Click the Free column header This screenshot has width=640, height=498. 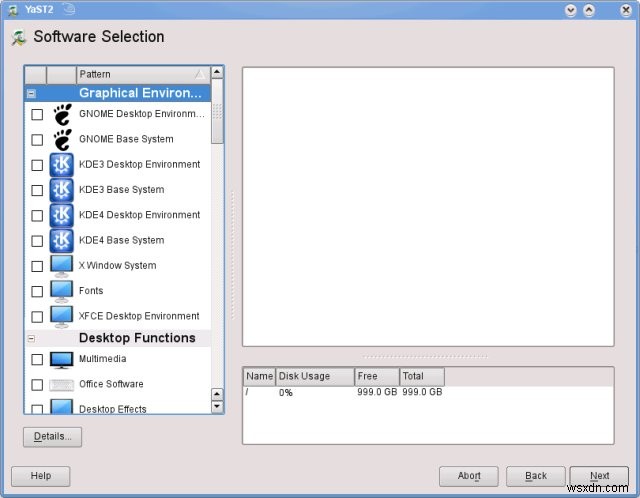tap(377, 376)
